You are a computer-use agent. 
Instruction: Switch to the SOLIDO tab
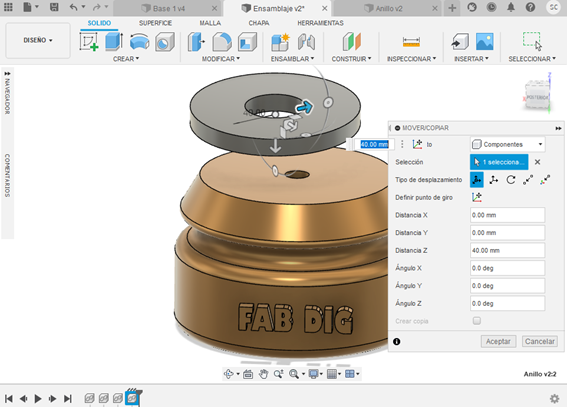click(x=99, y=23)
